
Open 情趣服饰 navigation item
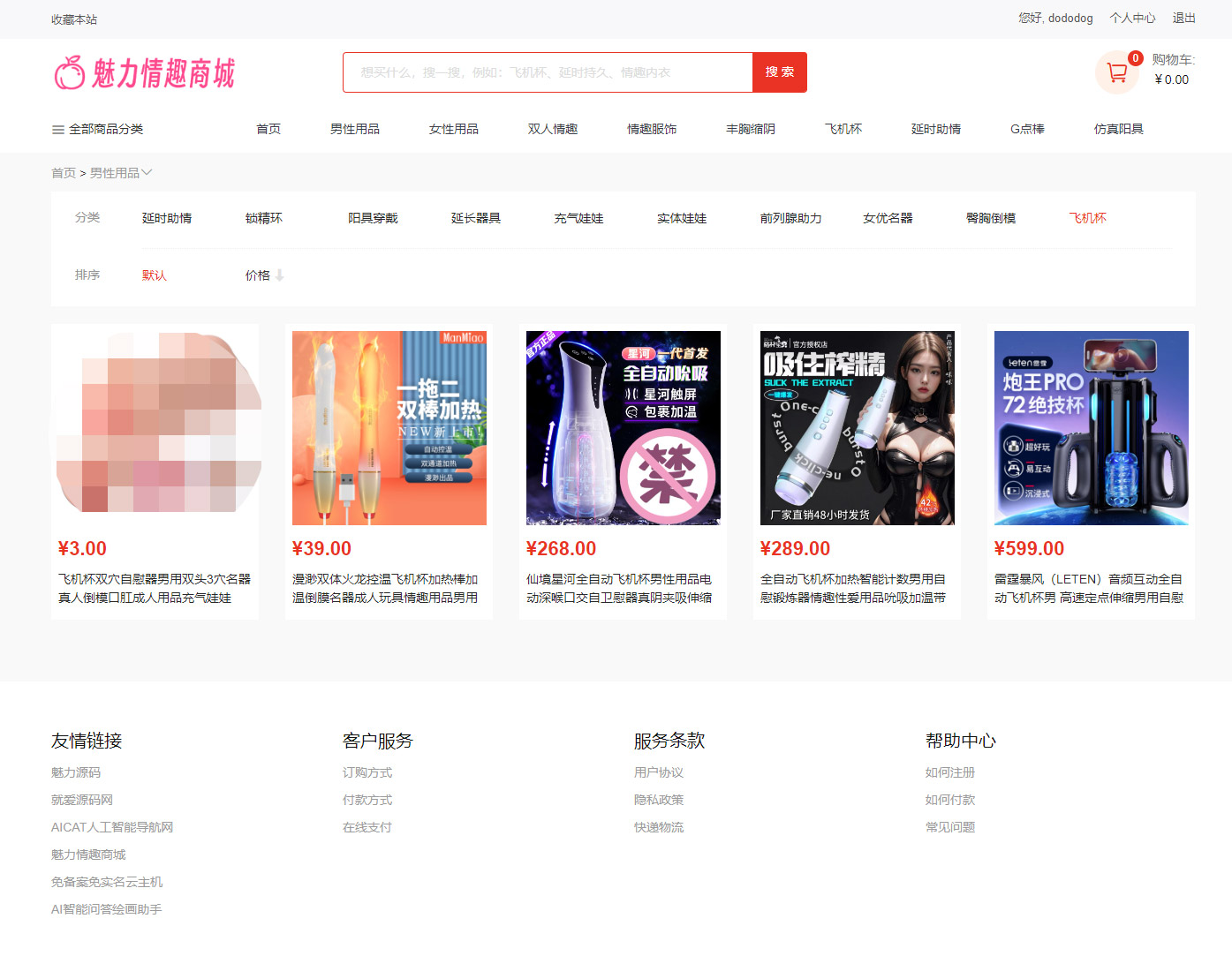[x=652, y=129]
